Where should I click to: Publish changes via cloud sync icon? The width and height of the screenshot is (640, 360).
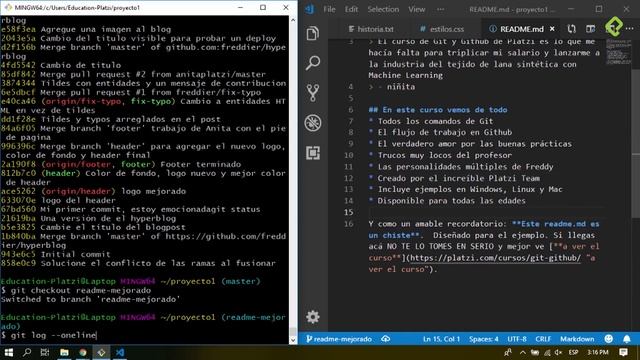(385, 339)
